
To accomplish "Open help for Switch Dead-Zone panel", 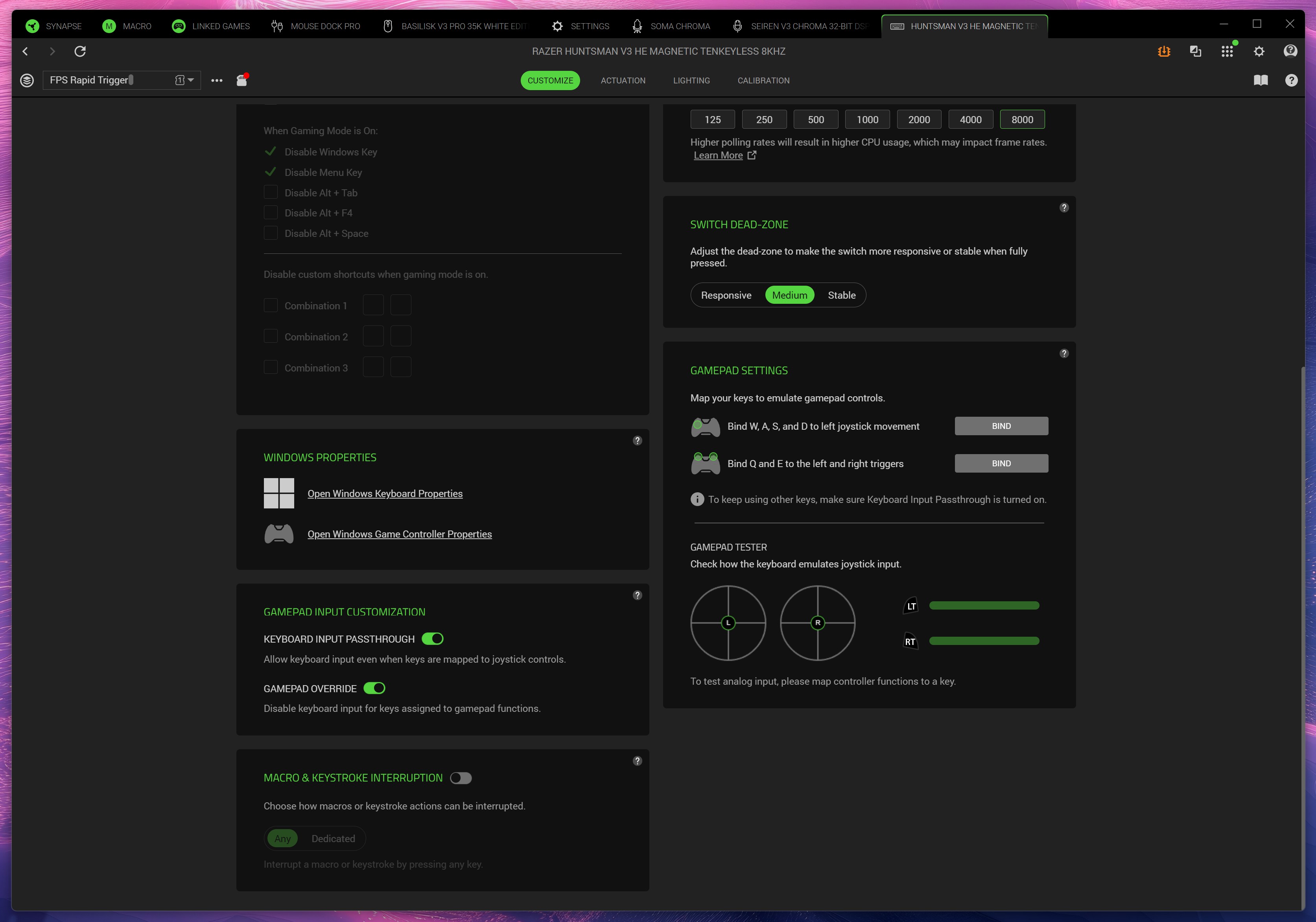I will tap(1064, 207).
